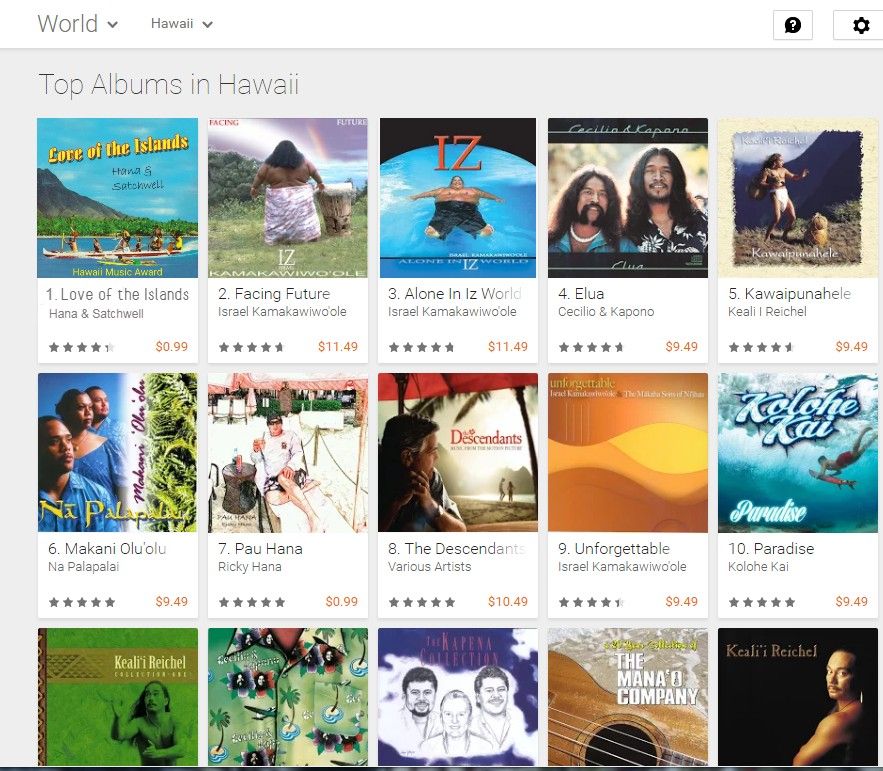Open The Mana'o Company album cover
This screenshot has width=883, height=771.
(x=628, y=697)
